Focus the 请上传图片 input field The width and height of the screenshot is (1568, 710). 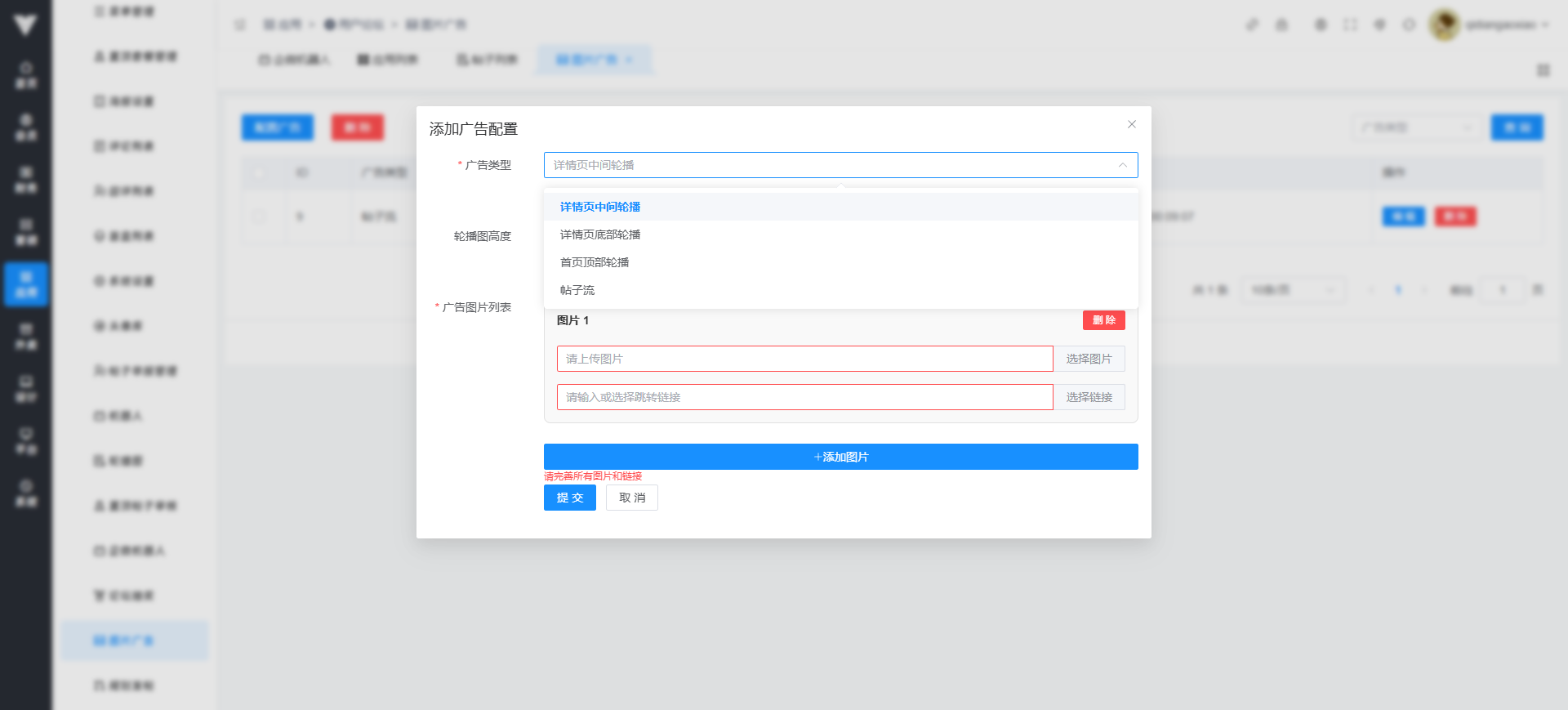coord(804,359)
